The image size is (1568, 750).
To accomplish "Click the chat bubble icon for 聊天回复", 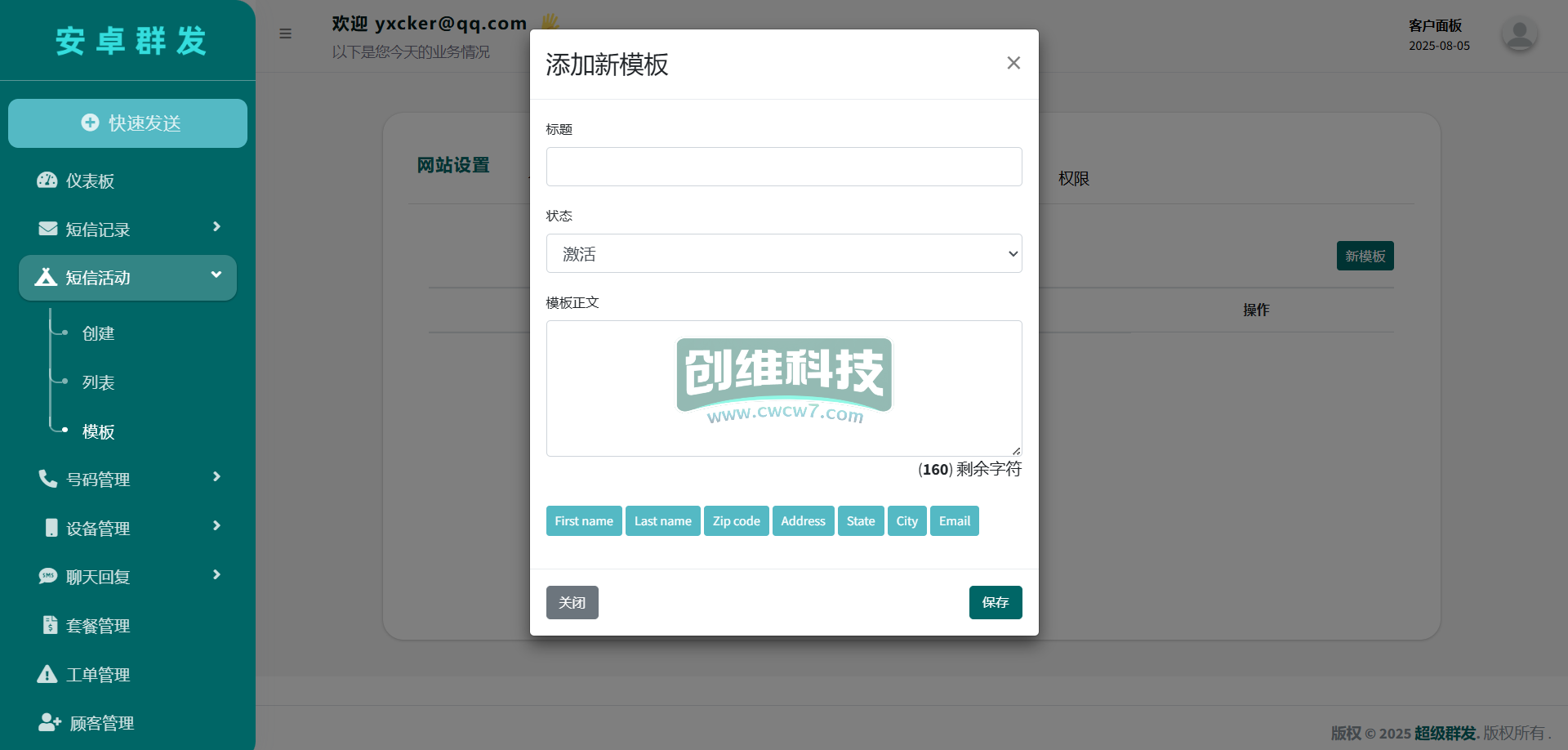I will coord(48,576).
